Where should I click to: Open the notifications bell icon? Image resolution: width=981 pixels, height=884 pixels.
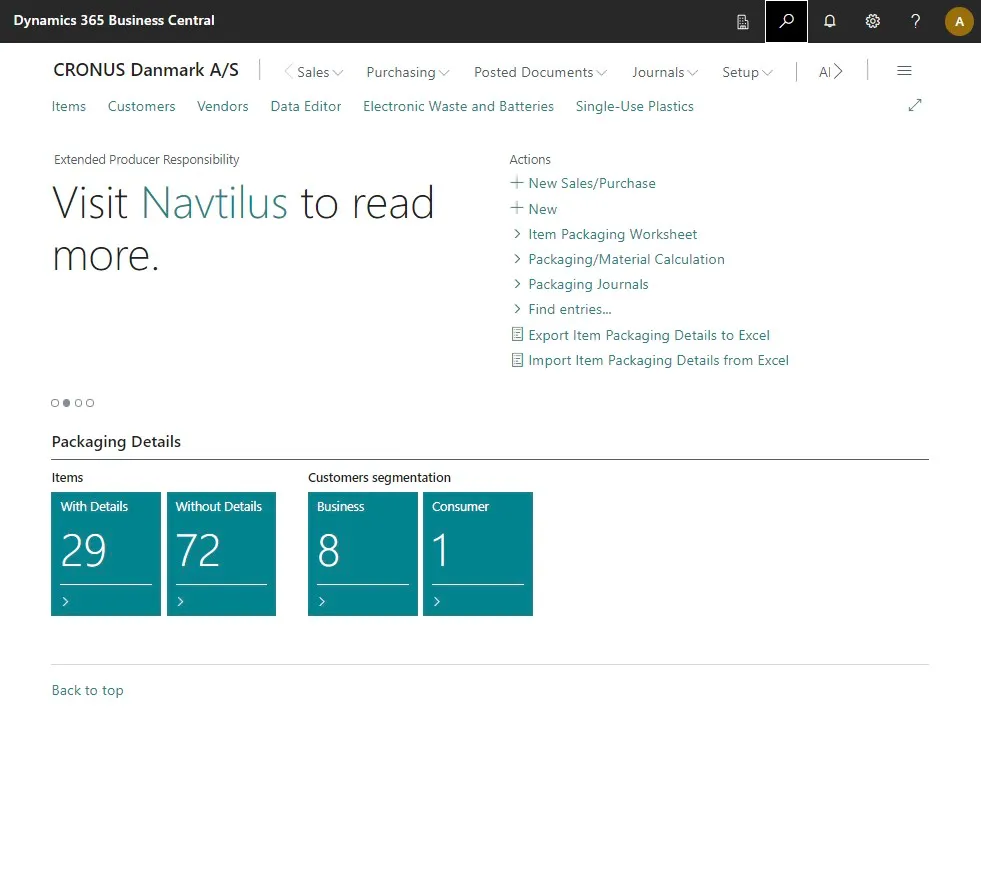[x=829, y=21]
